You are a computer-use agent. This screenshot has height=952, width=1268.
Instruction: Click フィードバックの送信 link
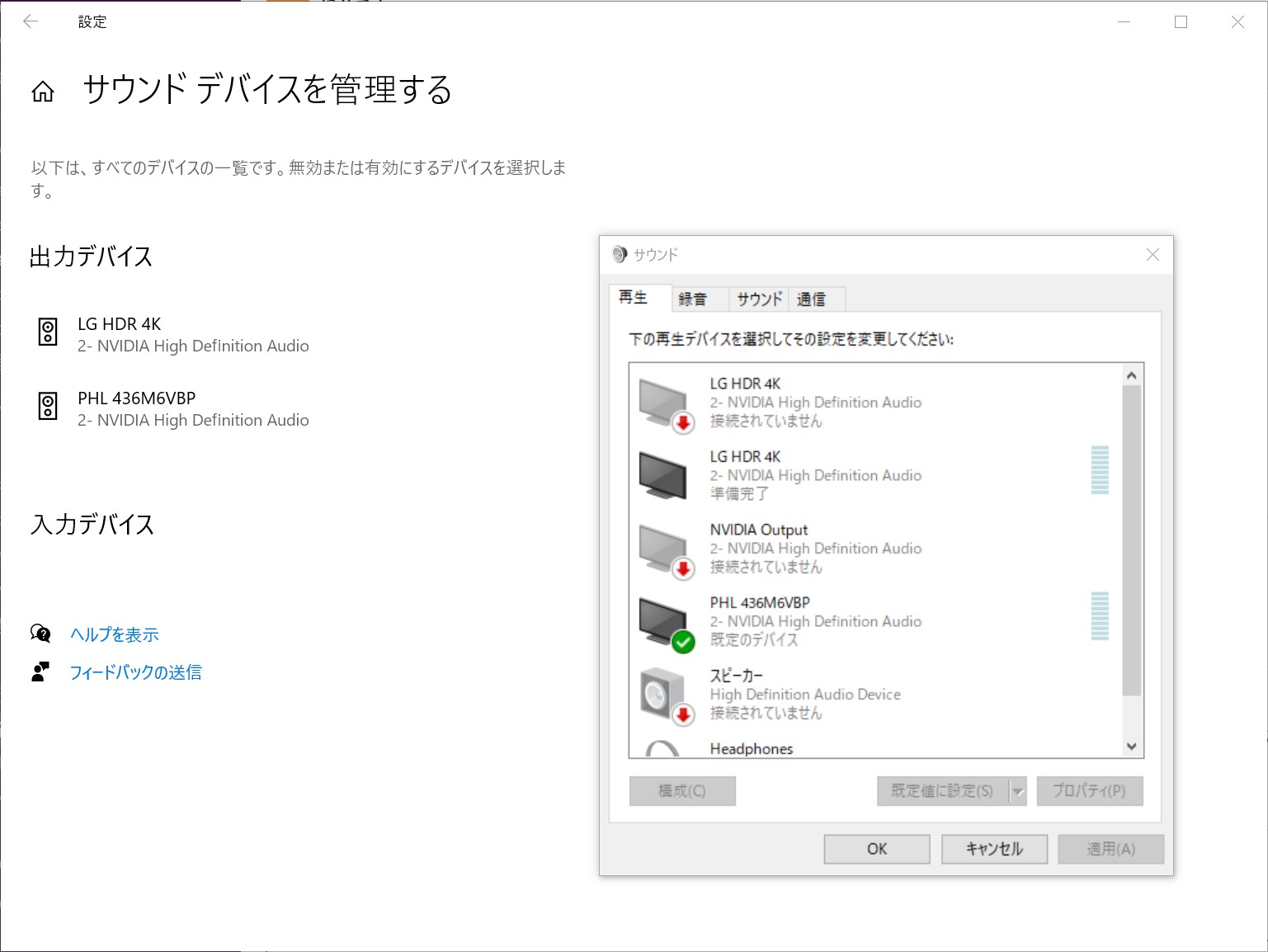(x=137, y=672)
